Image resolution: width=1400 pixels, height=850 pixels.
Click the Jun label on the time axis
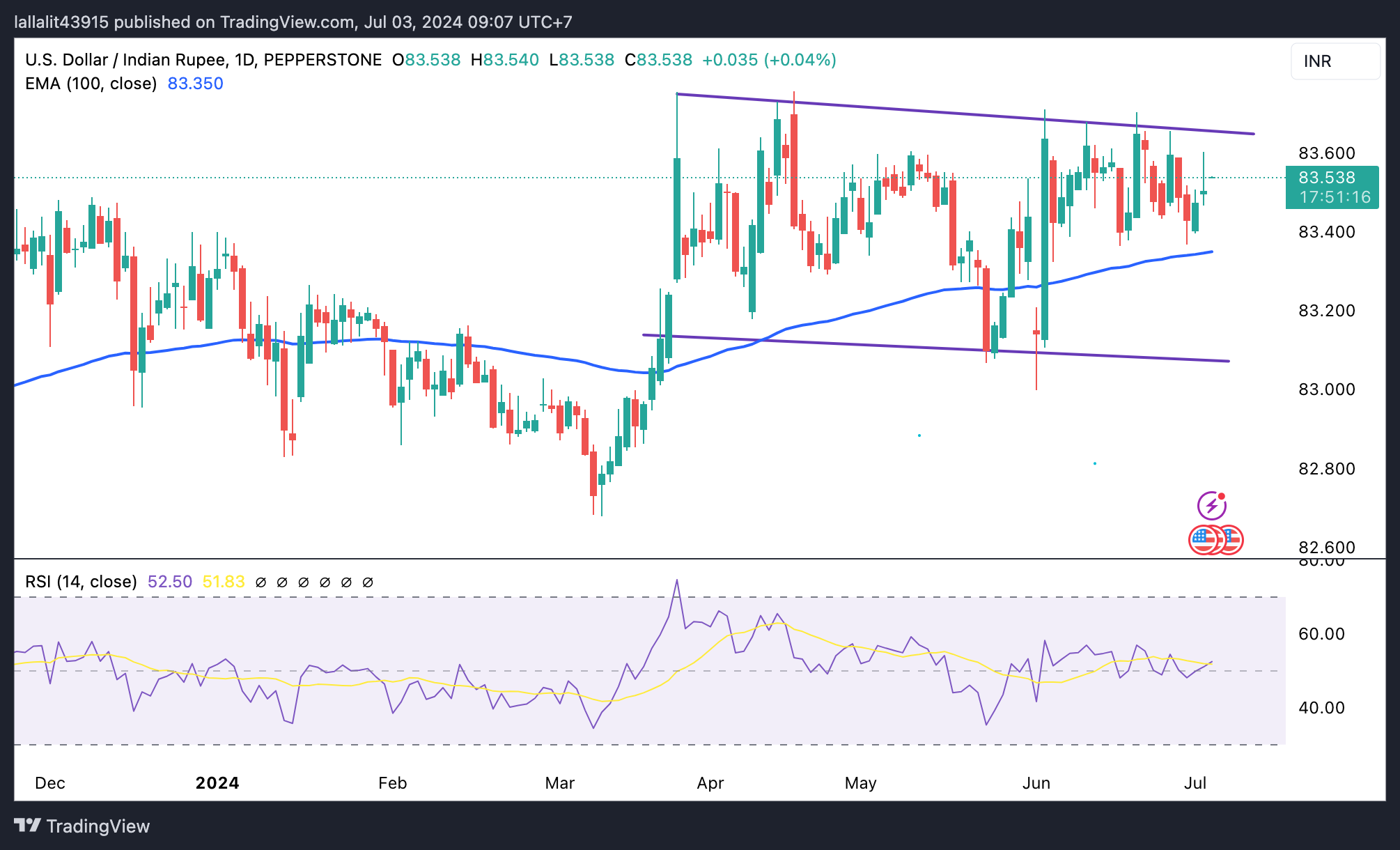click(1036, 783)
